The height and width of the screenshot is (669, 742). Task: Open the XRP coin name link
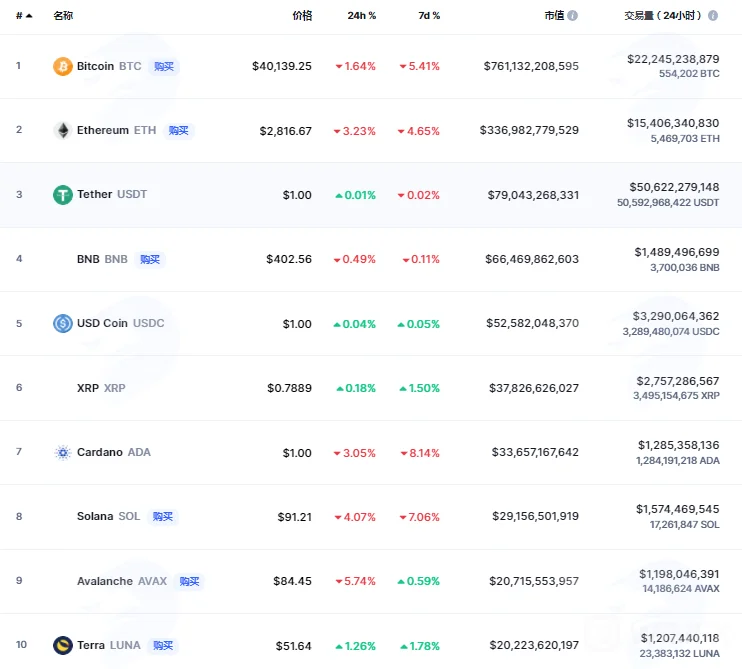88,388
